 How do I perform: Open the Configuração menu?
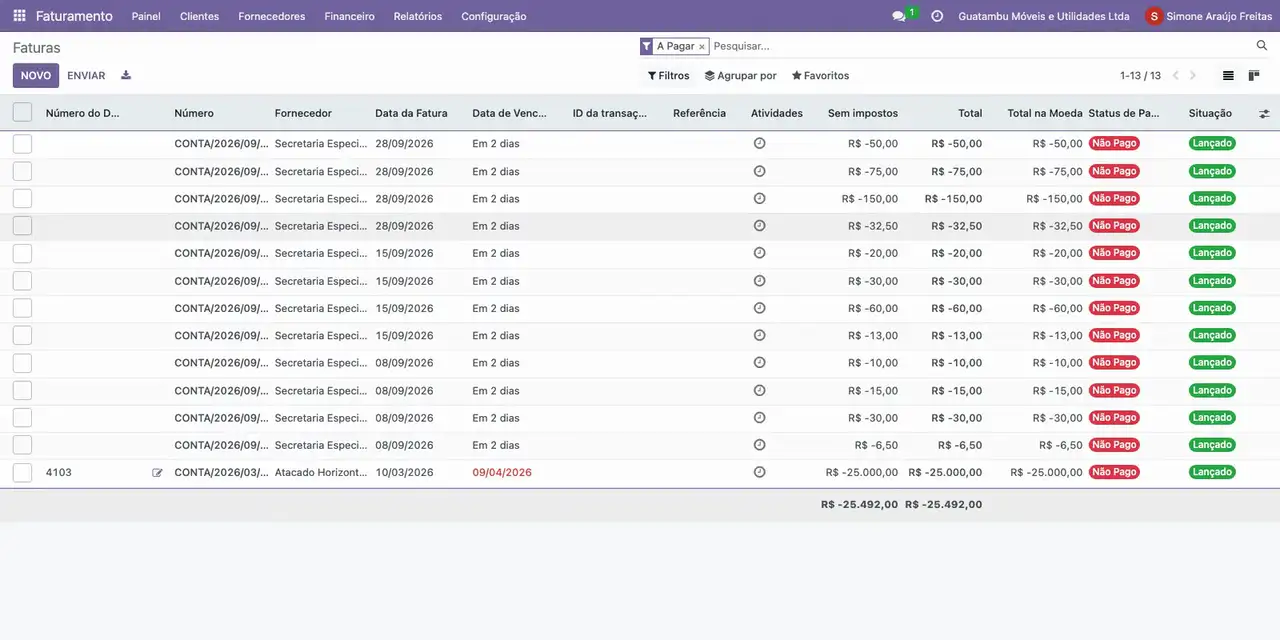[494, 16]
